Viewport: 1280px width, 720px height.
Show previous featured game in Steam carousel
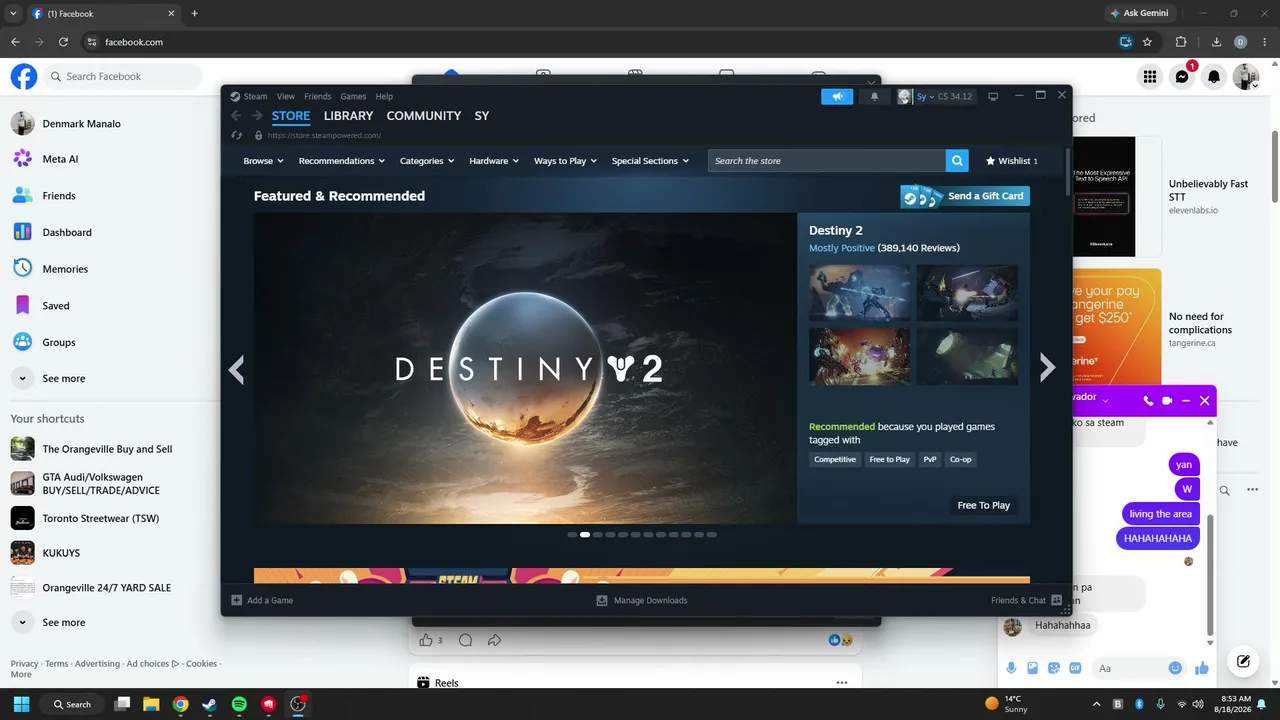pos(236,368)
